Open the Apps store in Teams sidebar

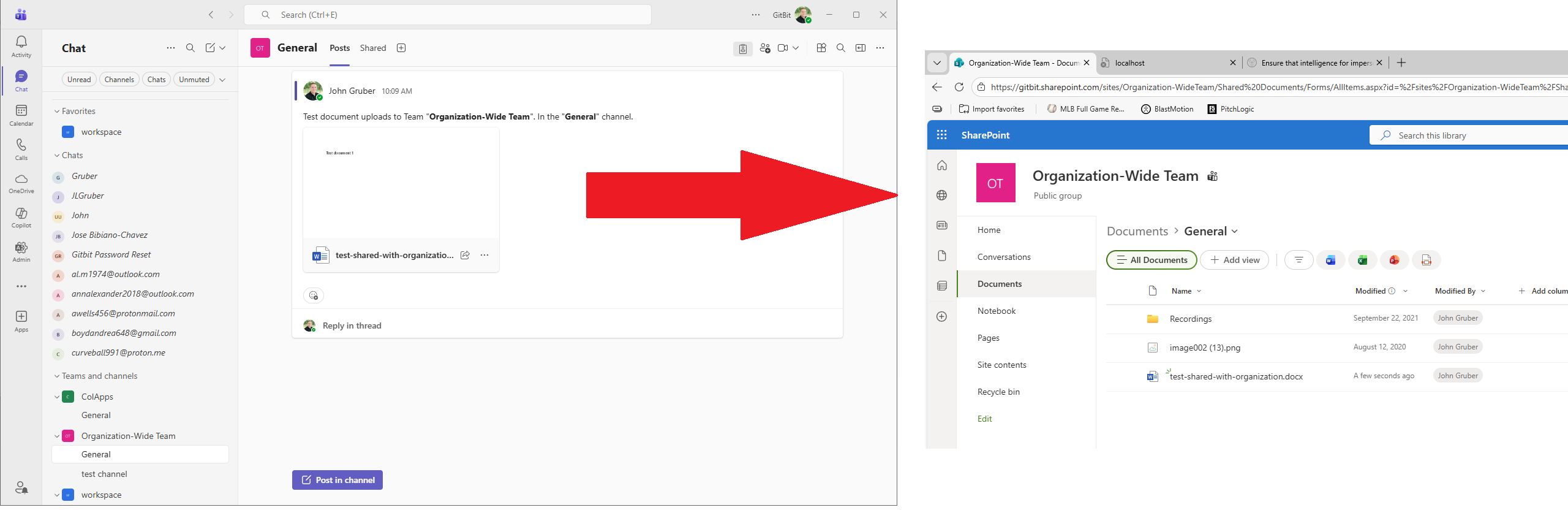point(21,321)
